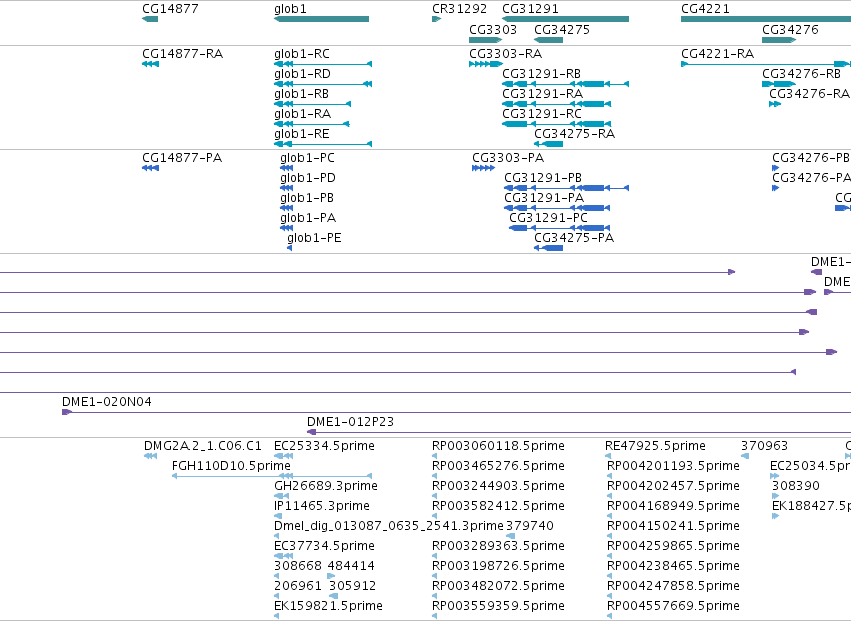Image resolution: width=851 pixels, height=621 pixels.
Task: Select EST RP004168949.5prime
Action: (673, 506)
